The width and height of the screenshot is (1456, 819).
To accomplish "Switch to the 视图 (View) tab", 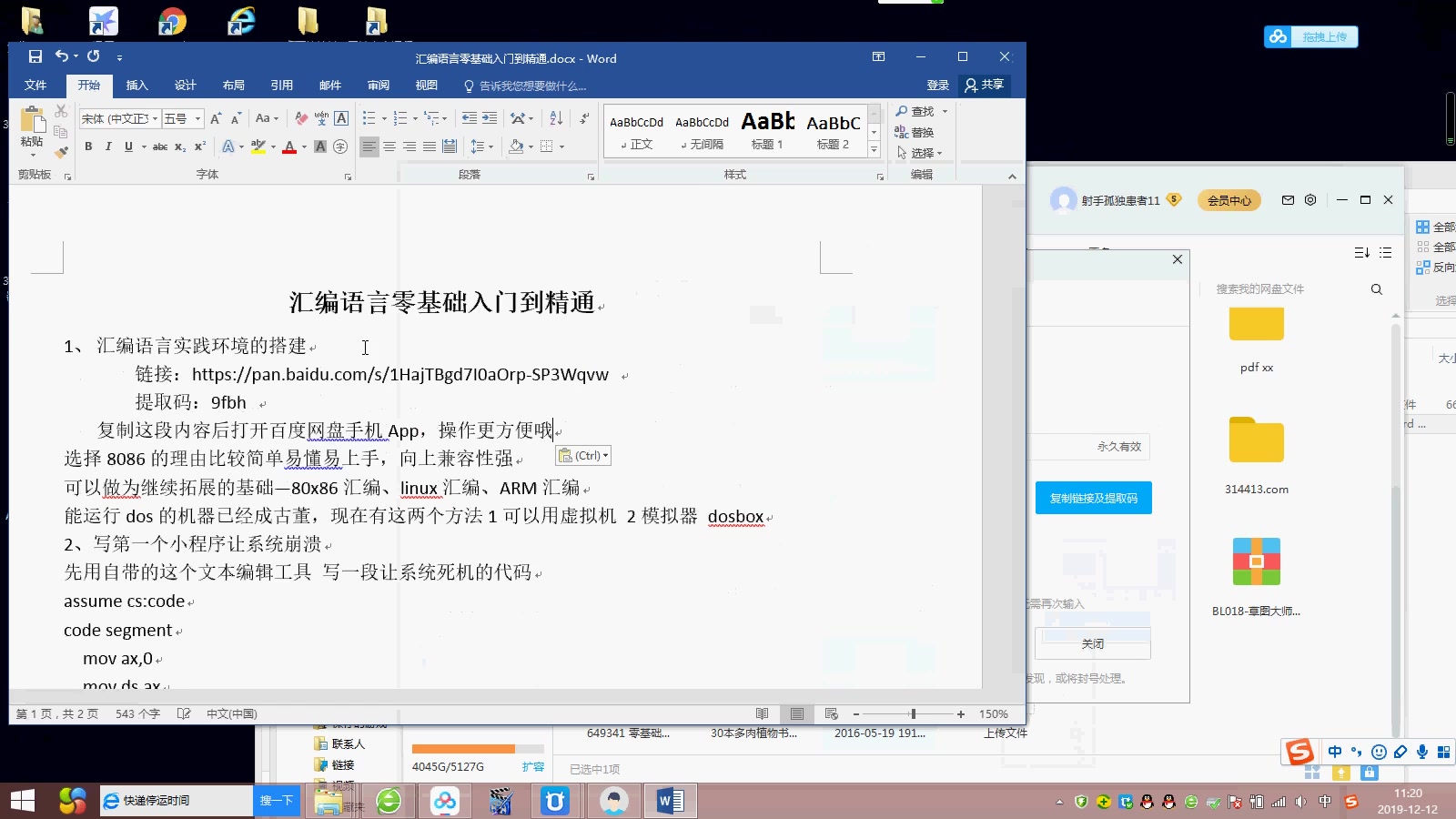I will pyautogui.click(x=426, y=85).
